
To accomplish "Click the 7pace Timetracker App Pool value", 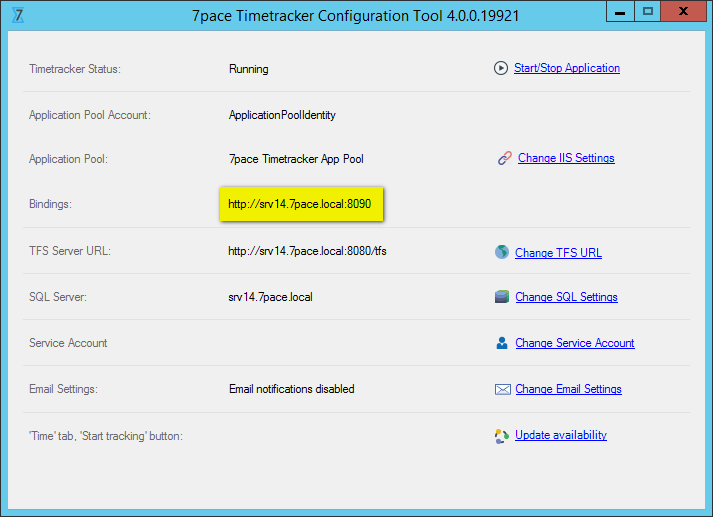I will coord(296,159).
